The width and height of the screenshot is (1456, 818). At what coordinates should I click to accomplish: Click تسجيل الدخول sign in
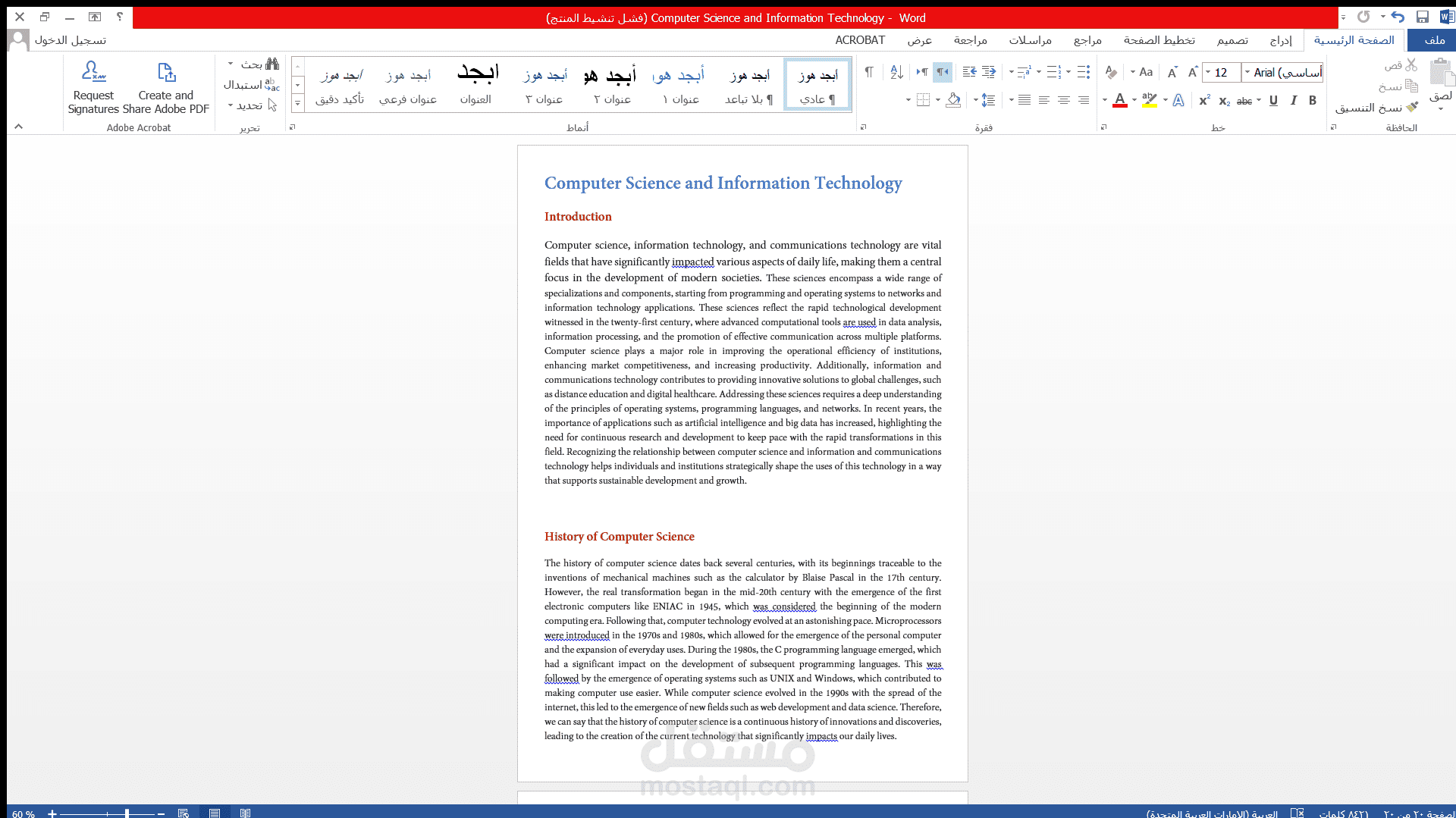[x=71, y=40]
